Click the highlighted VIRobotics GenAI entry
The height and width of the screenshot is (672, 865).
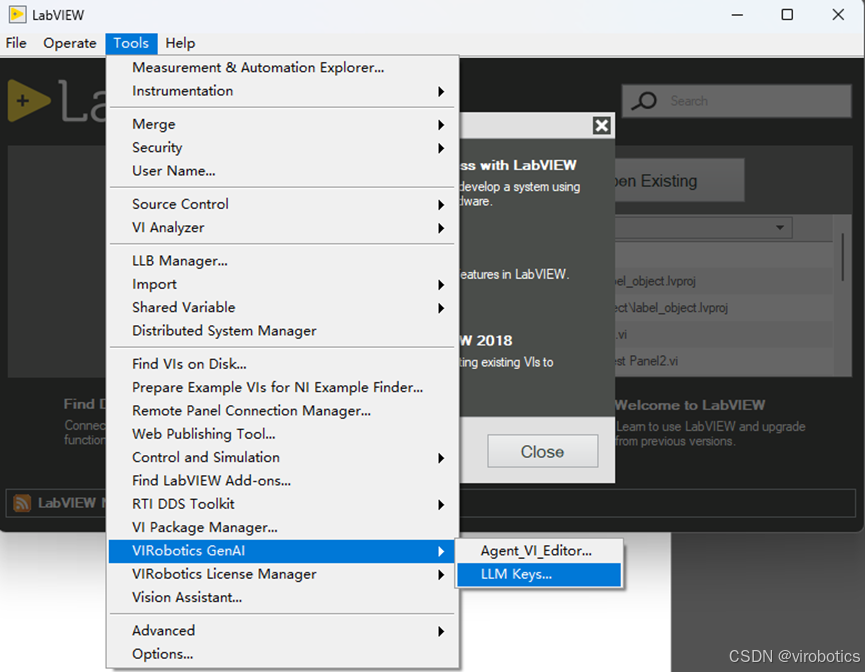tap(282, 551)
